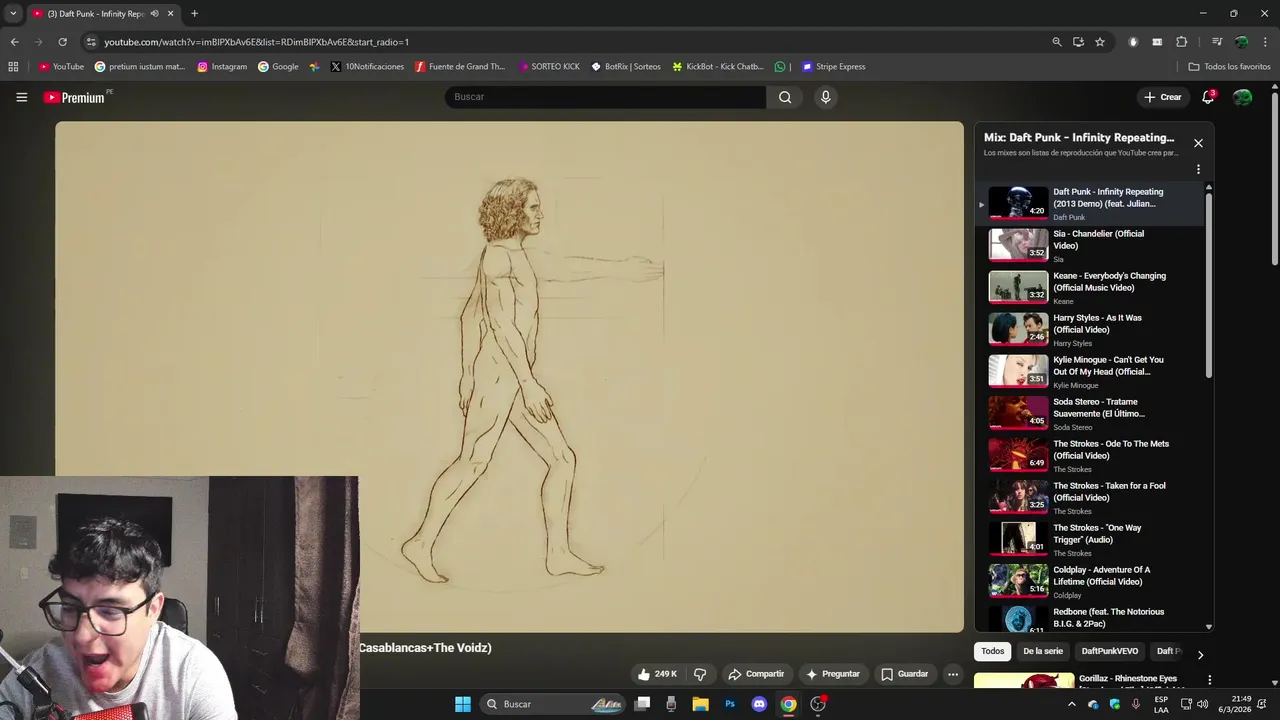This screenshot has width=1280, height=720.
Task: Open tab search dropdown arrow
Action: tap(13, 14)
